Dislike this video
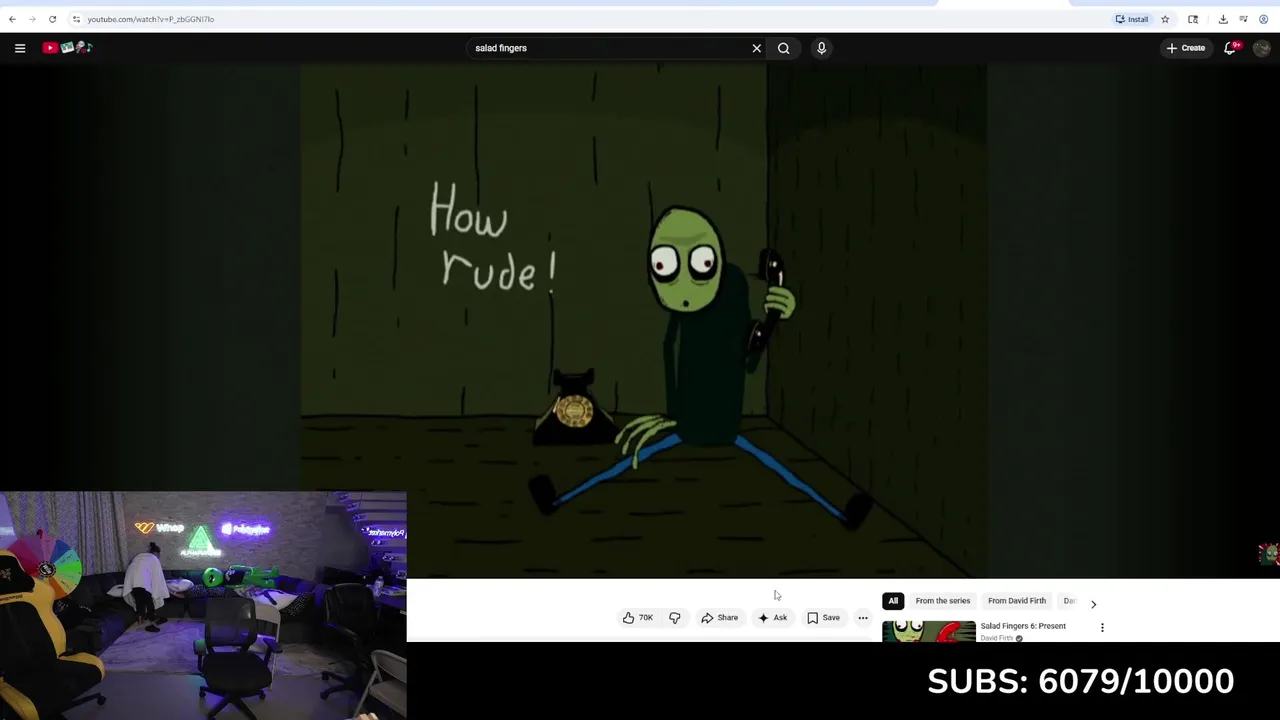Viewport: 1280px width, 720px height. point(675,618)
